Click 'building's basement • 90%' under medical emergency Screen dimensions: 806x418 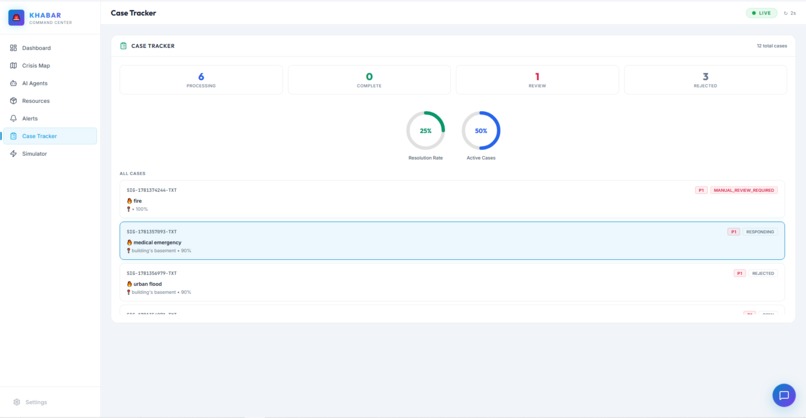point(161,251)
